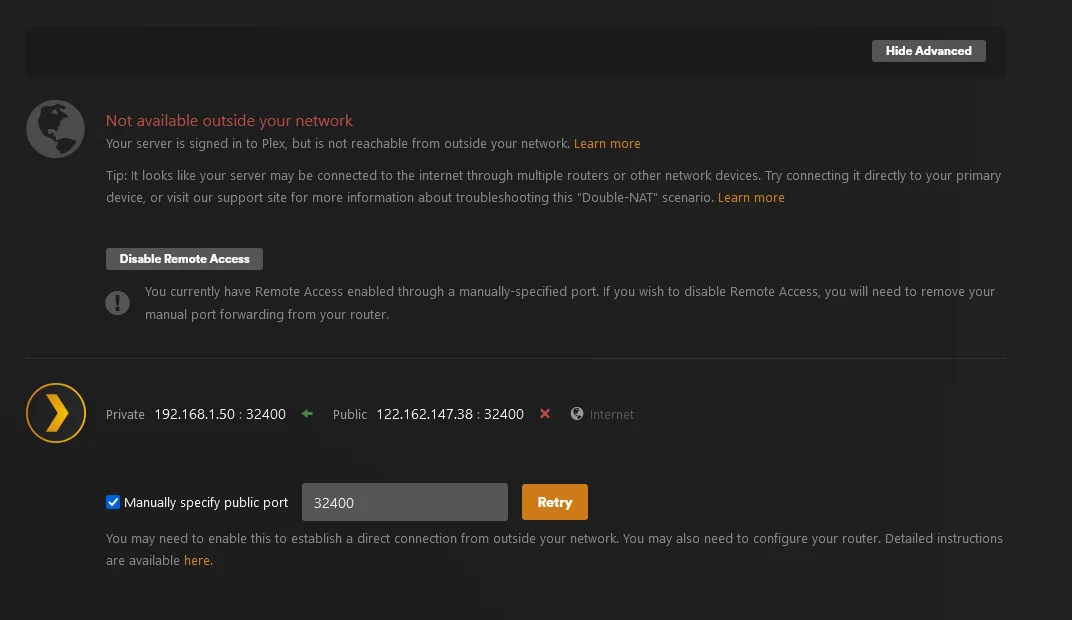Click the private address 192.168.1.50 : 32400

point(220,414)
